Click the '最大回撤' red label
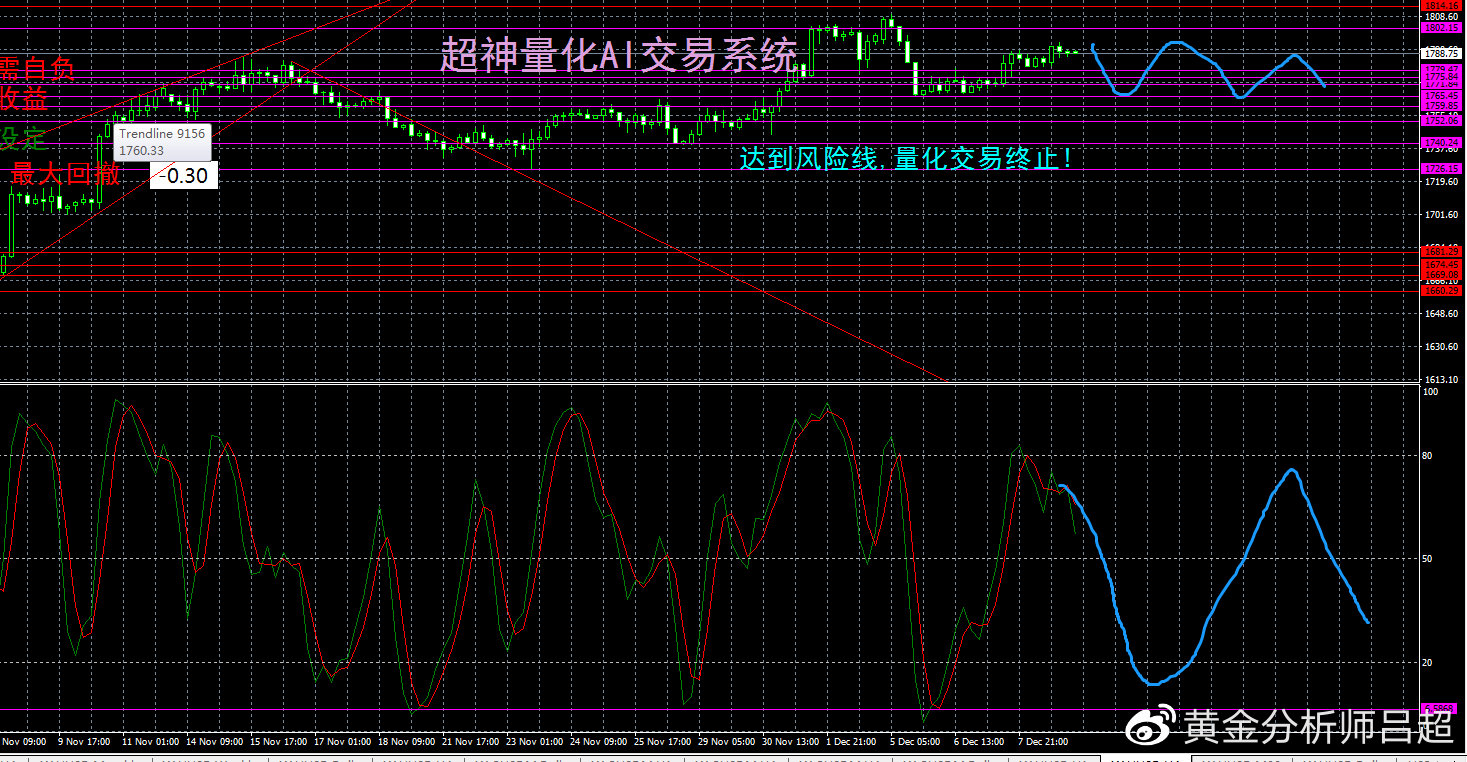The image size is (1467, 762). pyautogui.click(x=65, y=174)
